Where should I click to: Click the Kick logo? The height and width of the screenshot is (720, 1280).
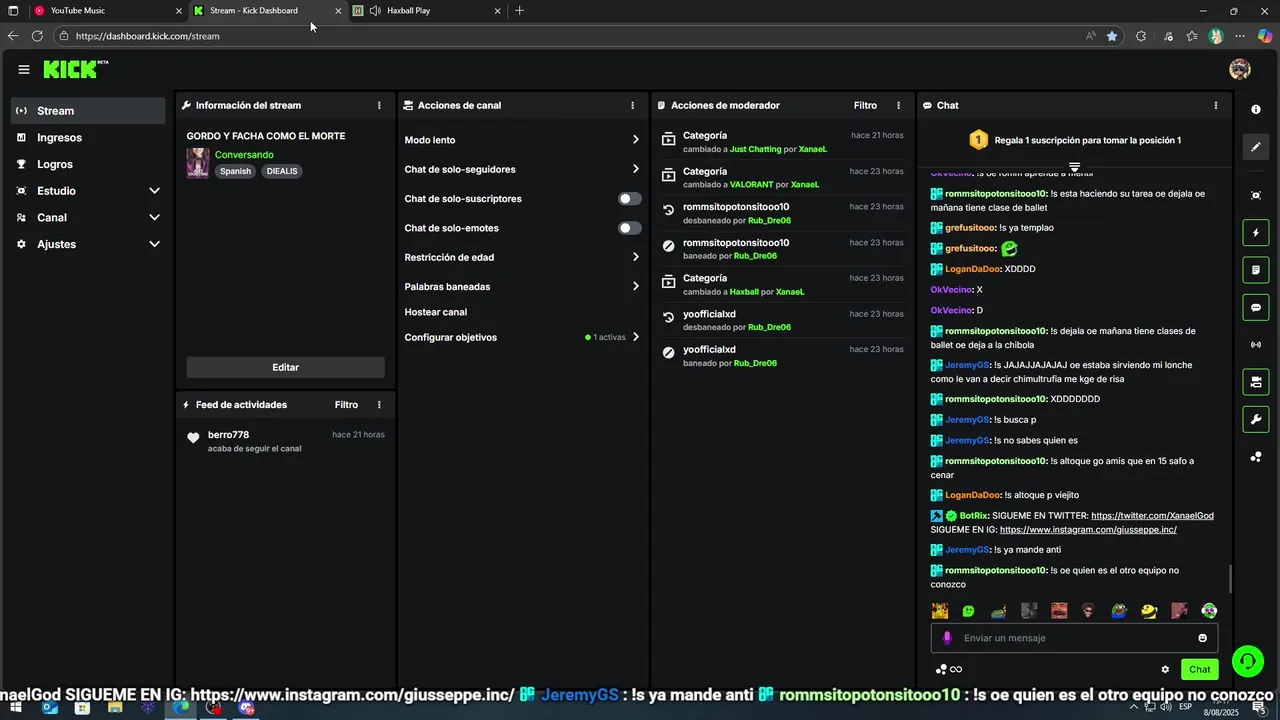75,69
